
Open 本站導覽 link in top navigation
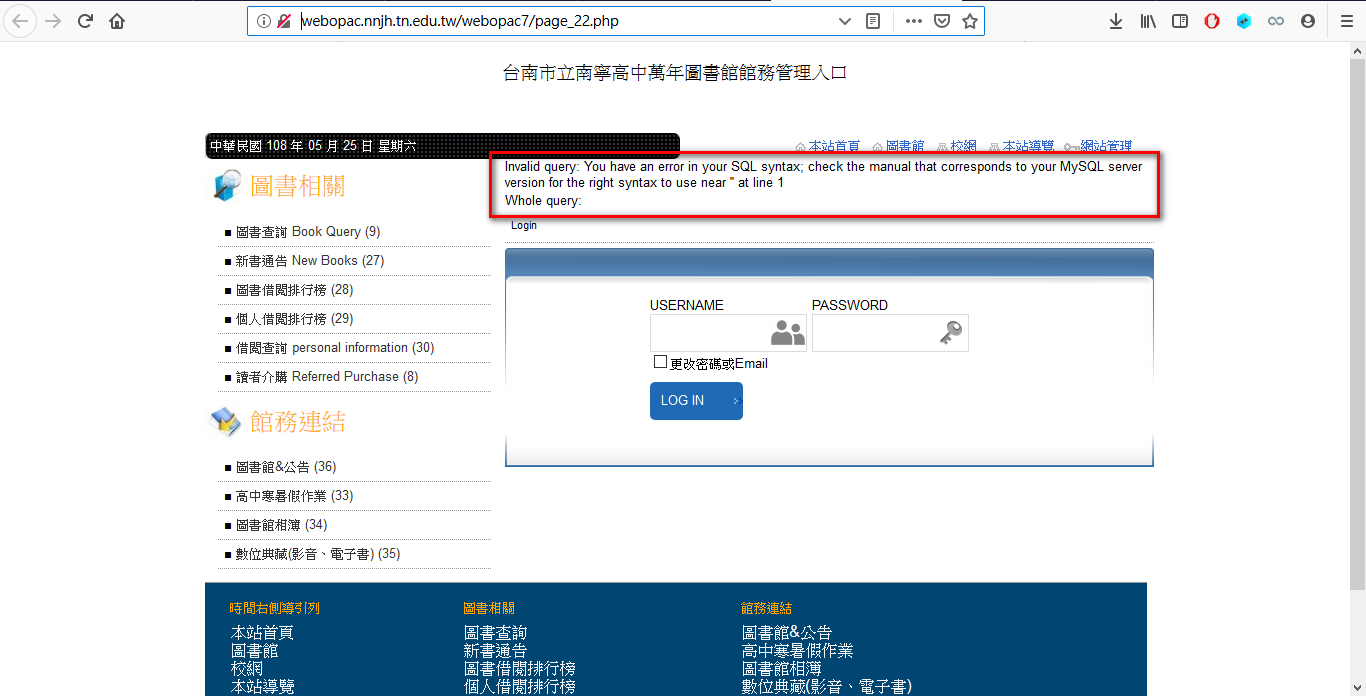(1028, 146)
